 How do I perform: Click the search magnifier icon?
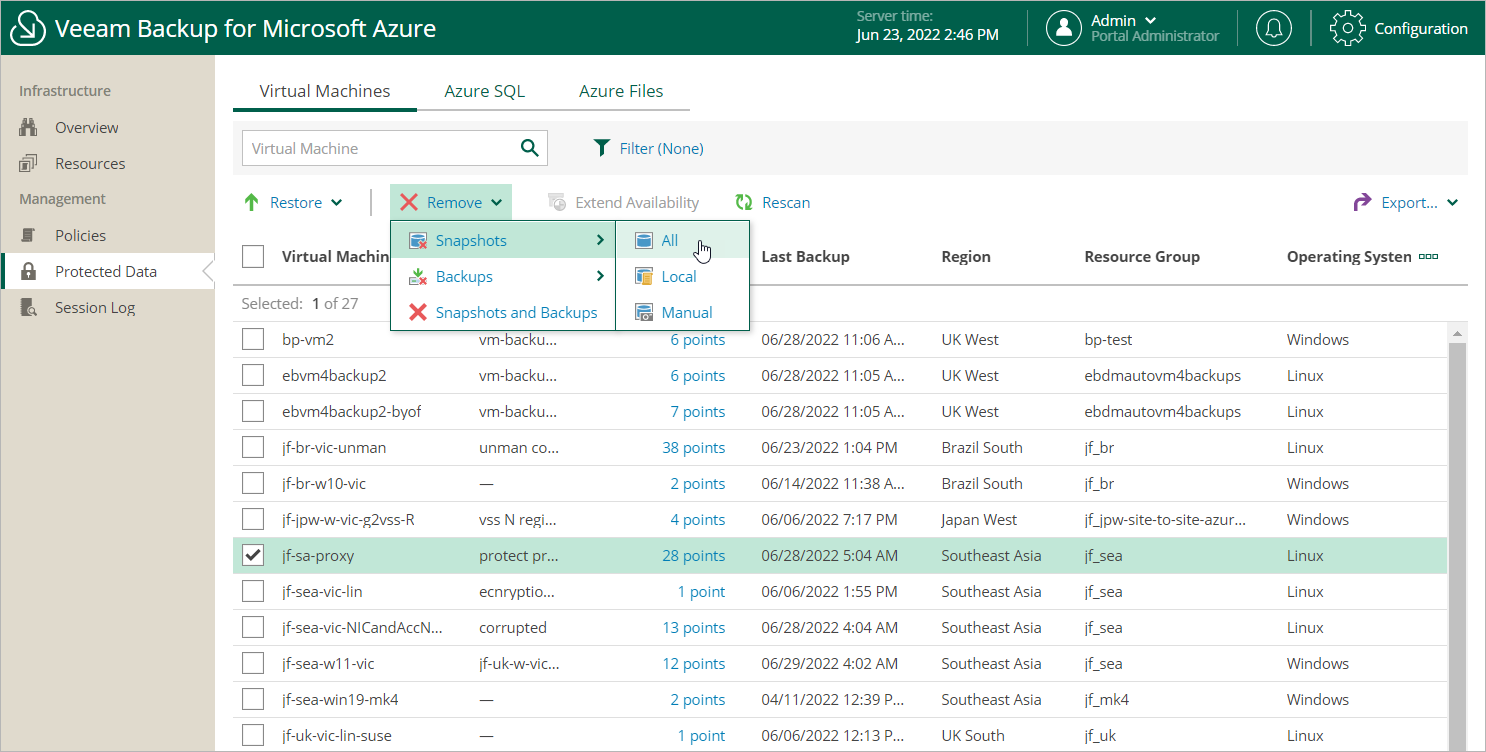pos(529,148)
